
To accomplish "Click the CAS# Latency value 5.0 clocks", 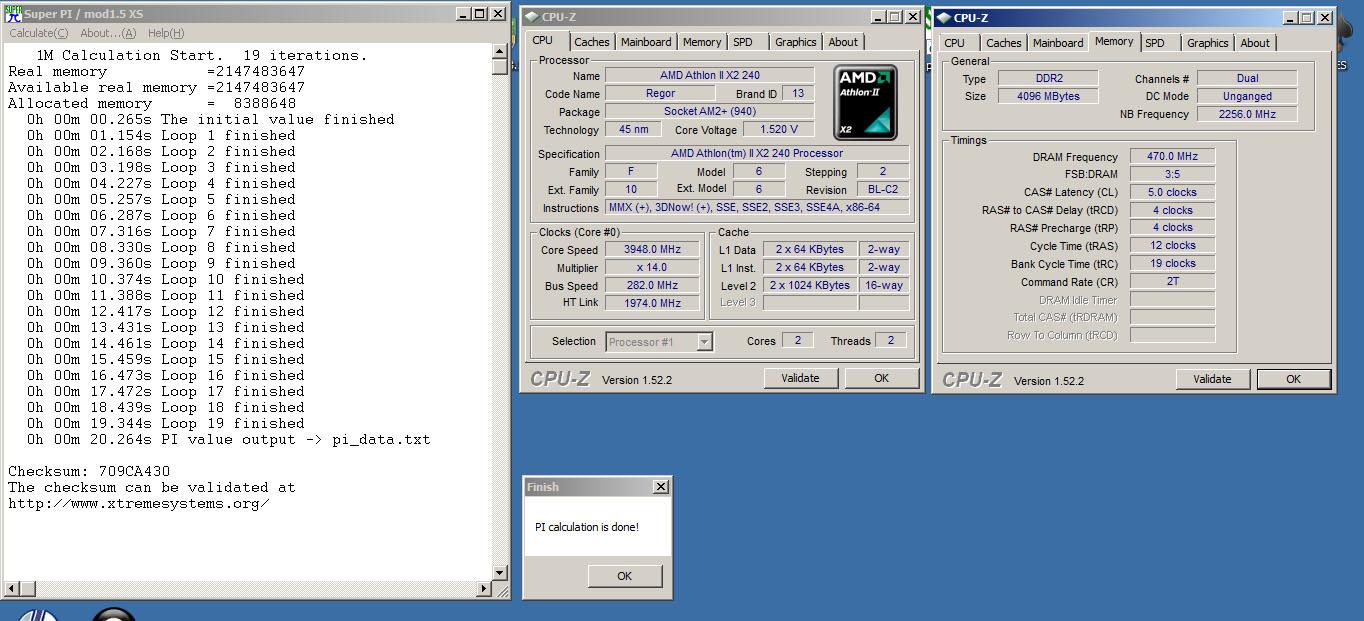I will pos(1172,192).
